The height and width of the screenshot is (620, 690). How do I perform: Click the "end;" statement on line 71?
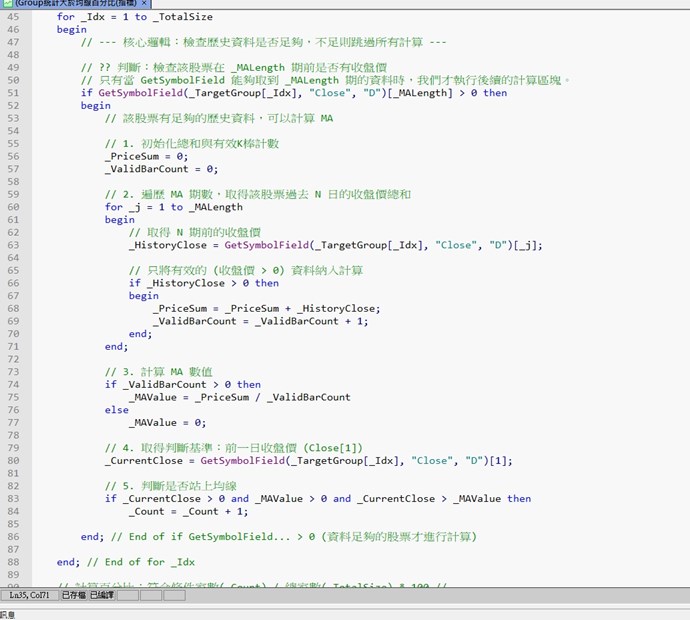(116, 346)
